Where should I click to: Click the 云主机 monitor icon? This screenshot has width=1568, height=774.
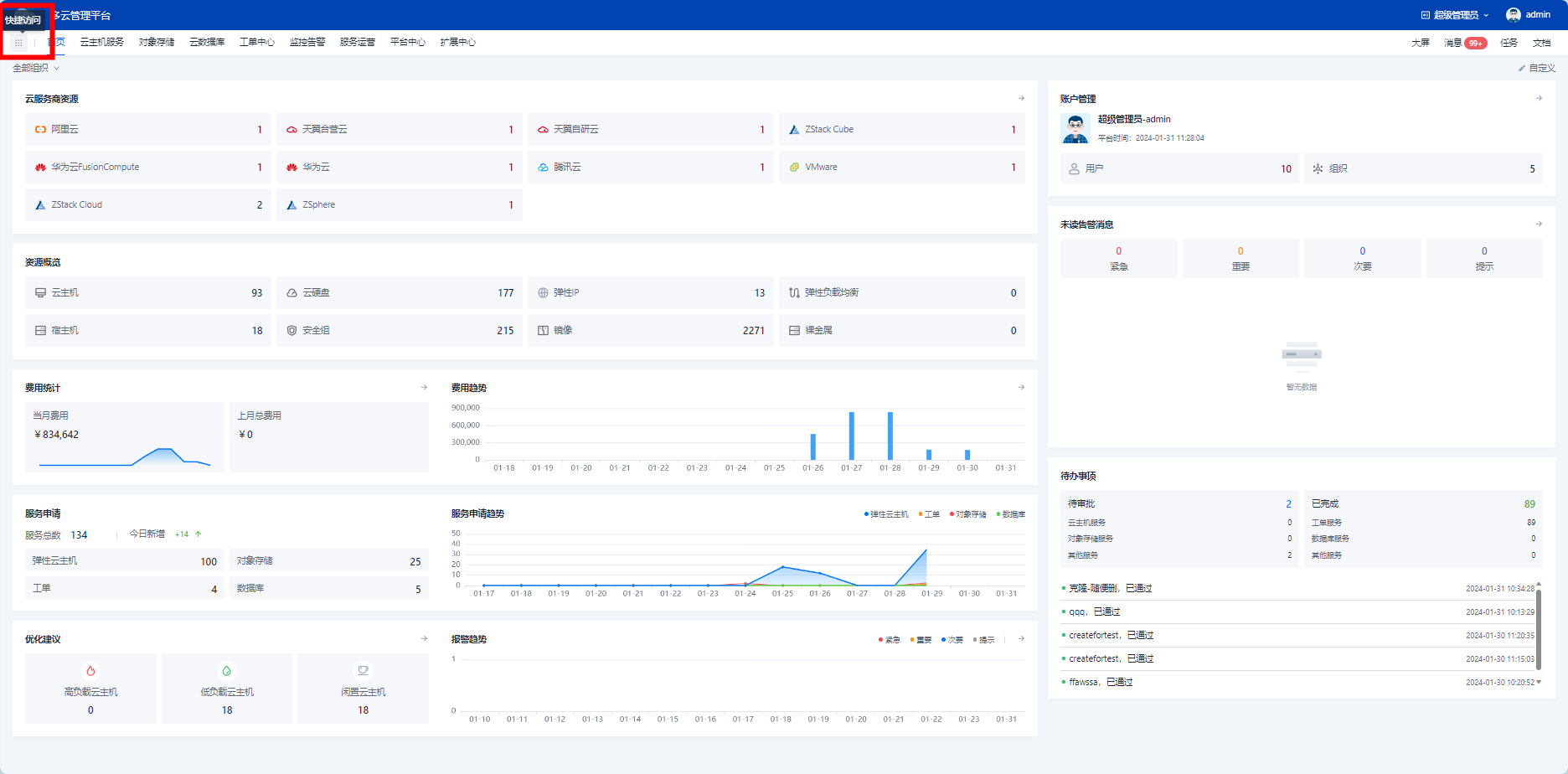coord(40,293)
